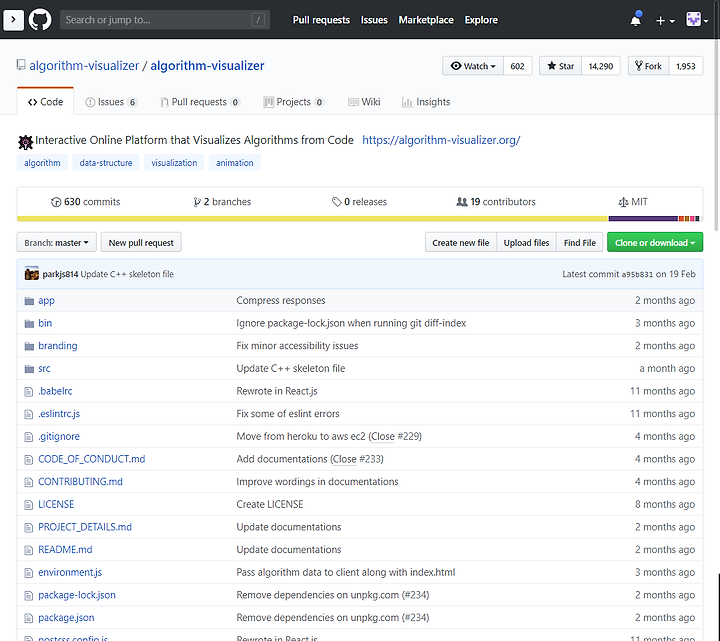Click the yellow JavaScript language bar

(312, 219)
